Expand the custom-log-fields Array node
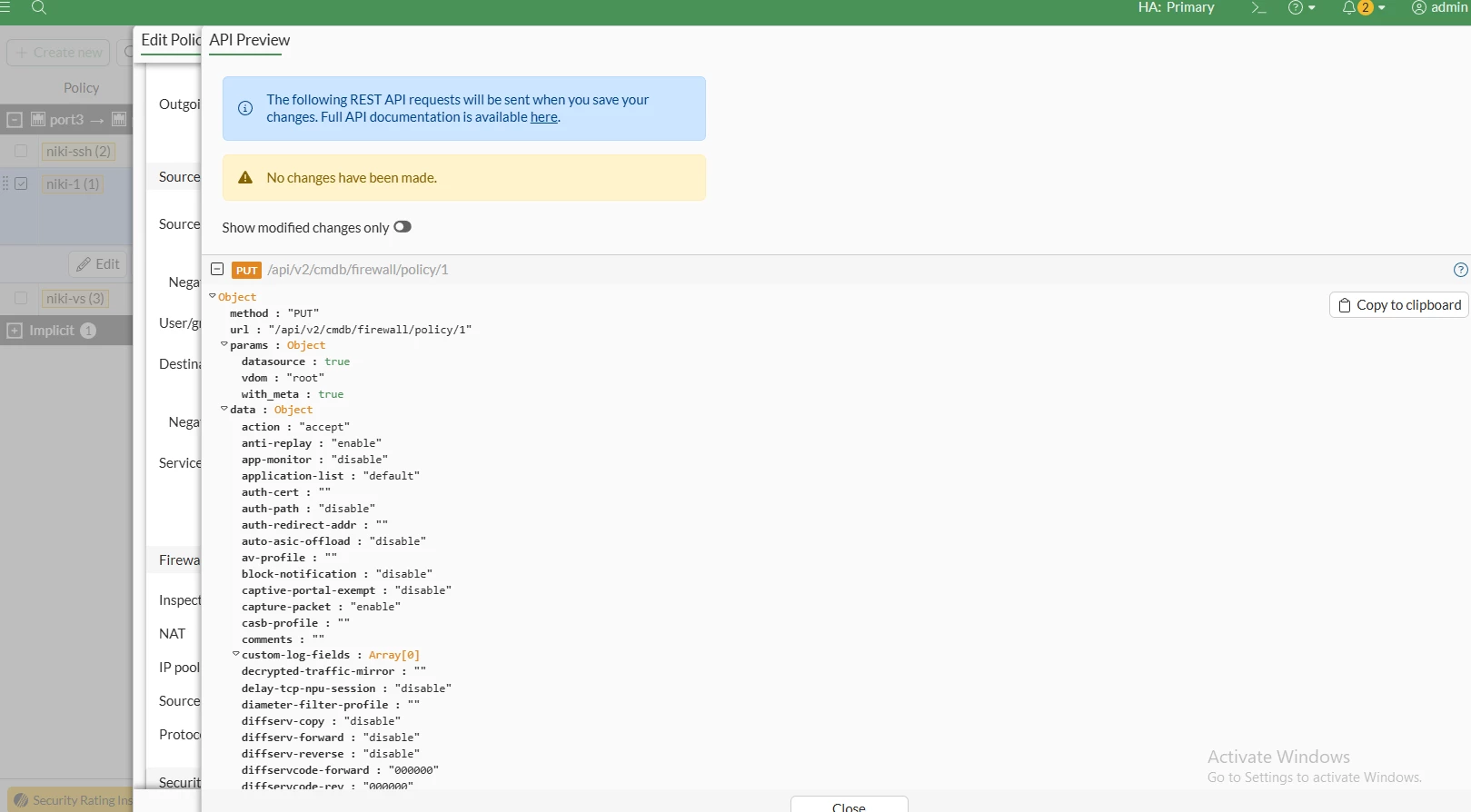1471x812 pixels. click(236, 654)
